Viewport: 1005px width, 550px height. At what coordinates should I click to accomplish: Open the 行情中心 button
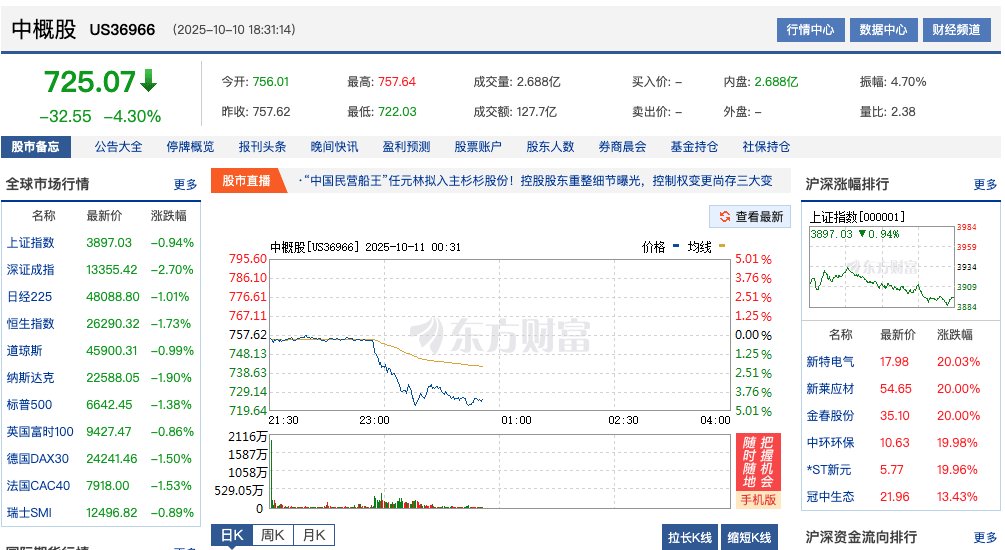pos(811,29)
